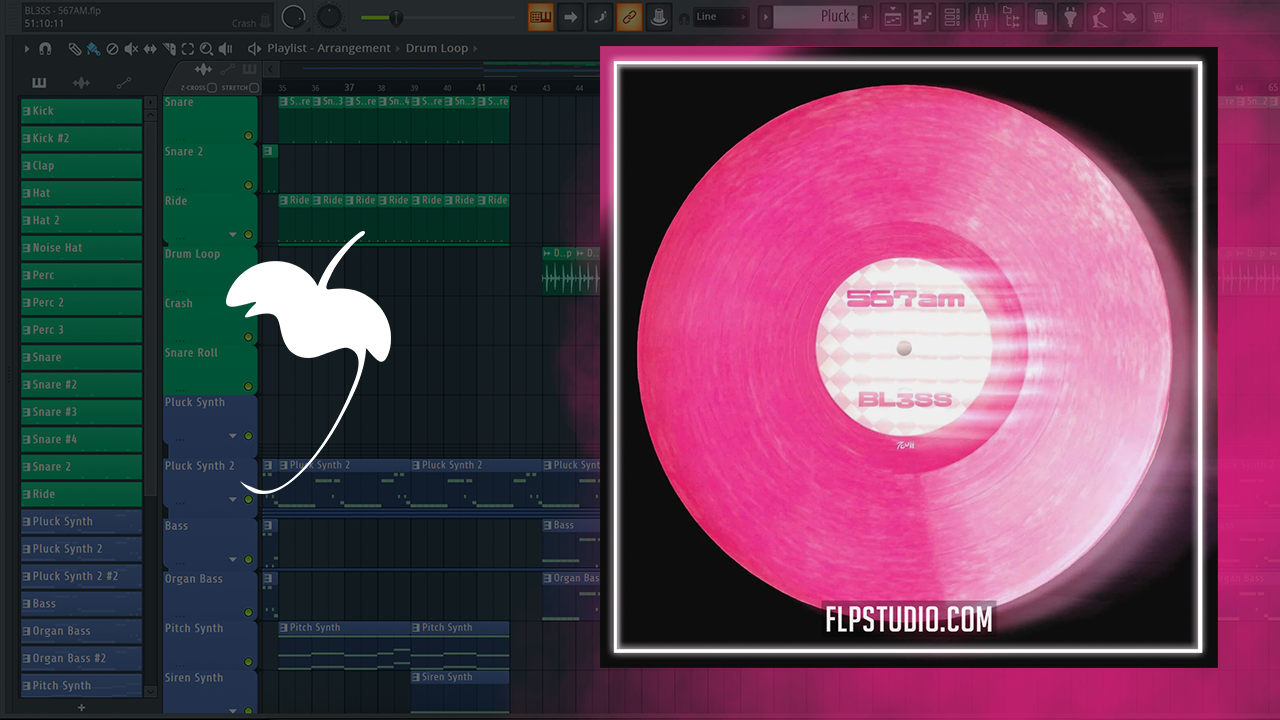Select the Zoom tool in playlist toolbar
This screenshot has width=1280, height=720.
(206, 48)
